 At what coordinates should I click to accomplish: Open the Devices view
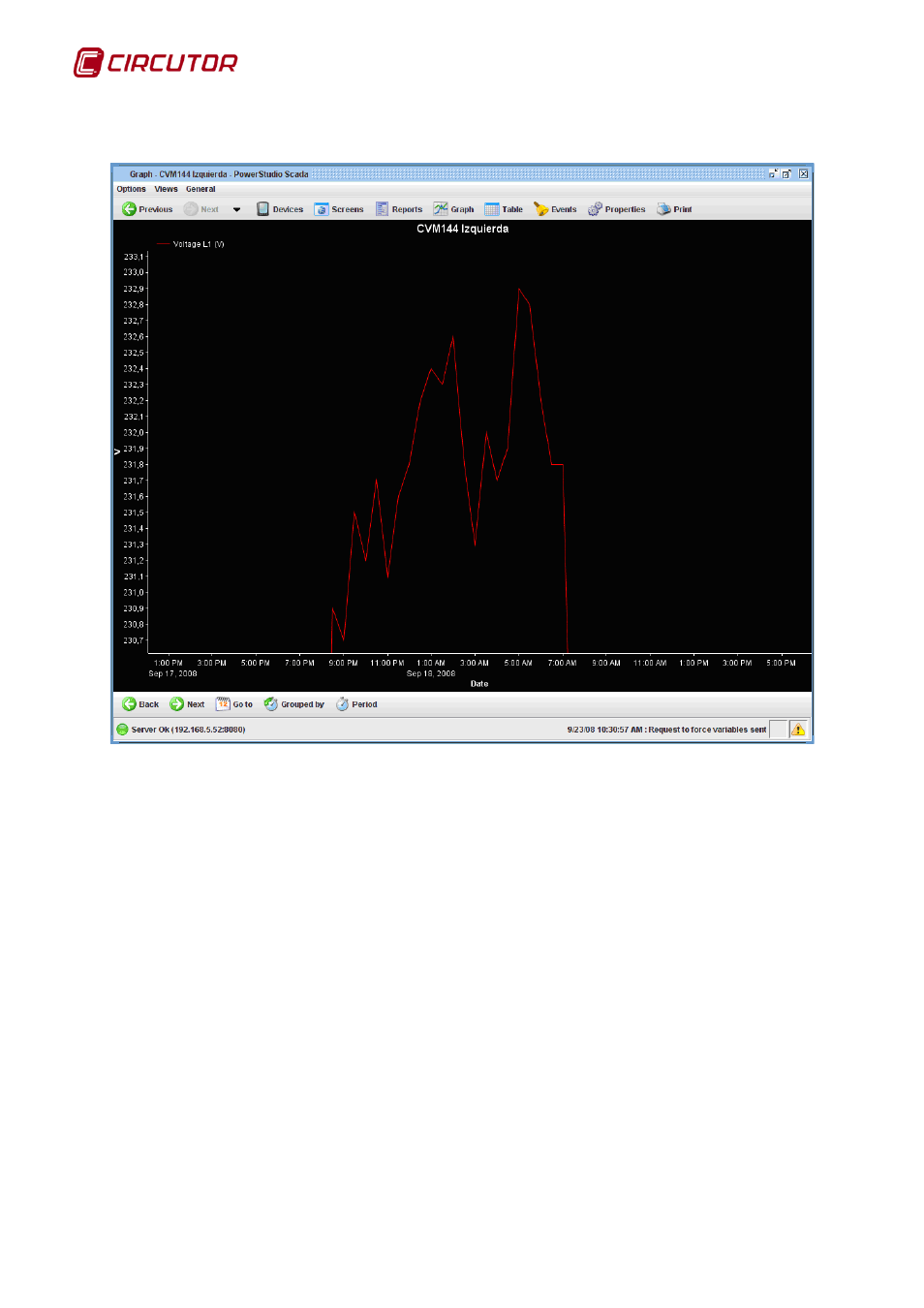tap(280, 209)
